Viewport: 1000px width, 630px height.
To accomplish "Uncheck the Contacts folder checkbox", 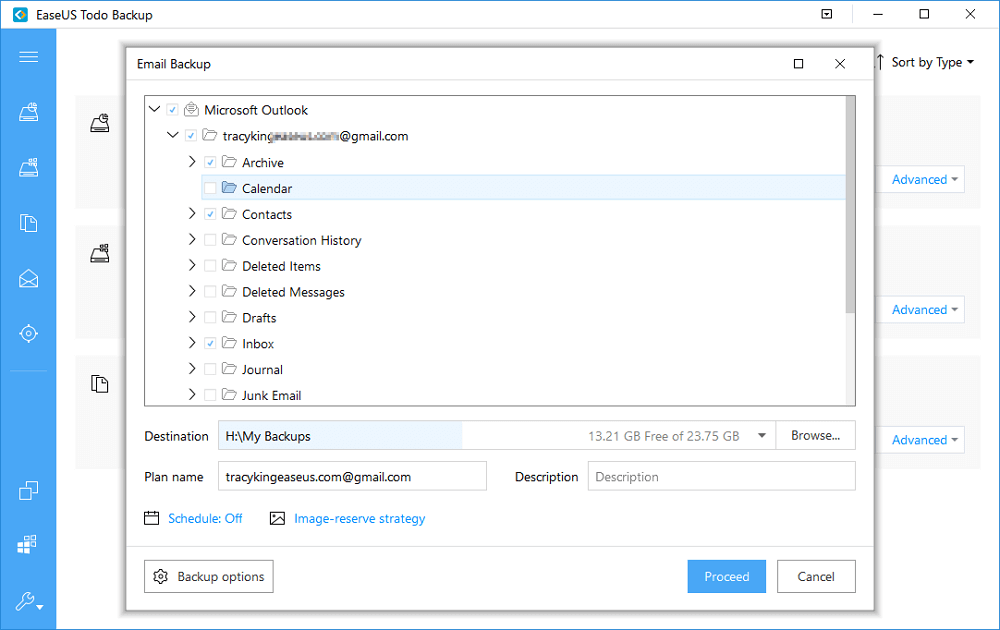I will (210, 214).
